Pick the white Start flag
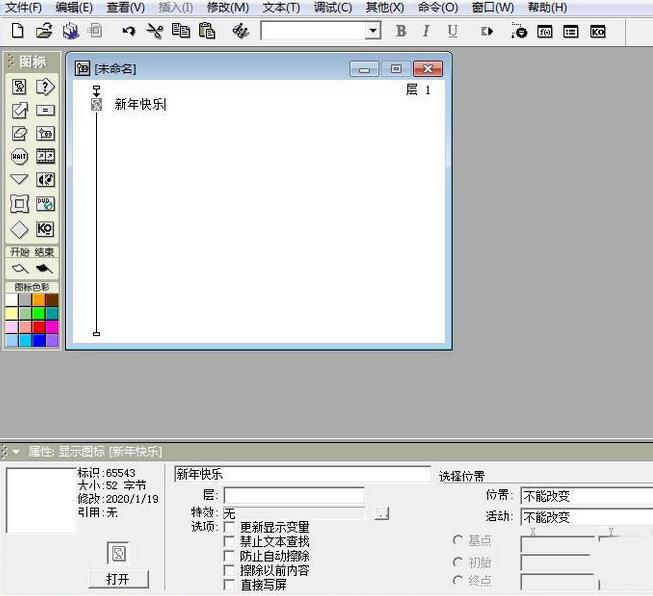The height and width of the screenshot is (596, 653). pyautogui.click(x=20, y=269)
